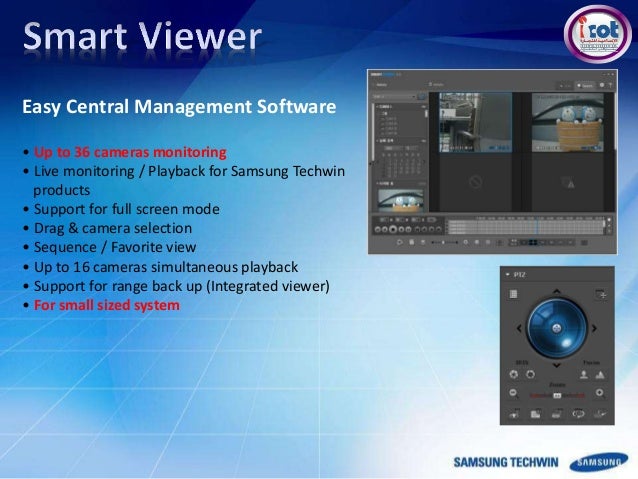Open the PTZ preset grid icon
Viewport: 638px width, 479px height.
tap(513, 294)
